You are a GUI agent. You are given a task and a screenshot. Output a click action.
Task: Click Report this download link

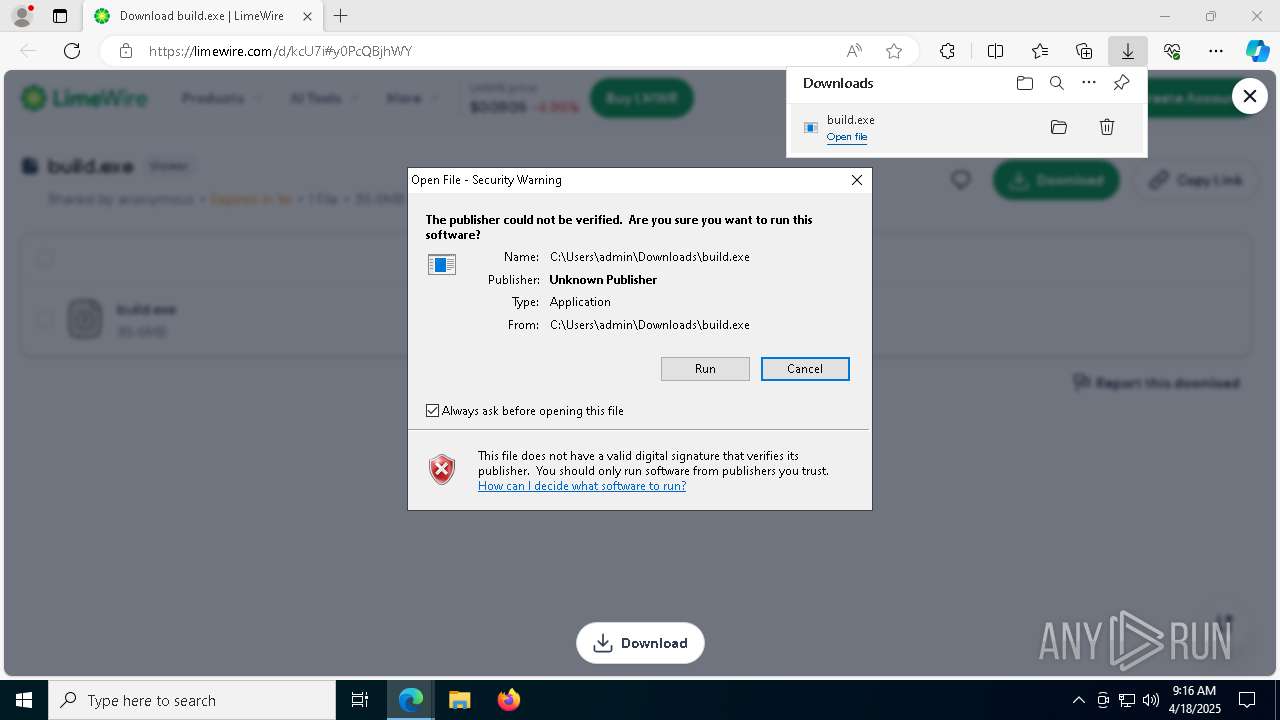point(1156,383)
